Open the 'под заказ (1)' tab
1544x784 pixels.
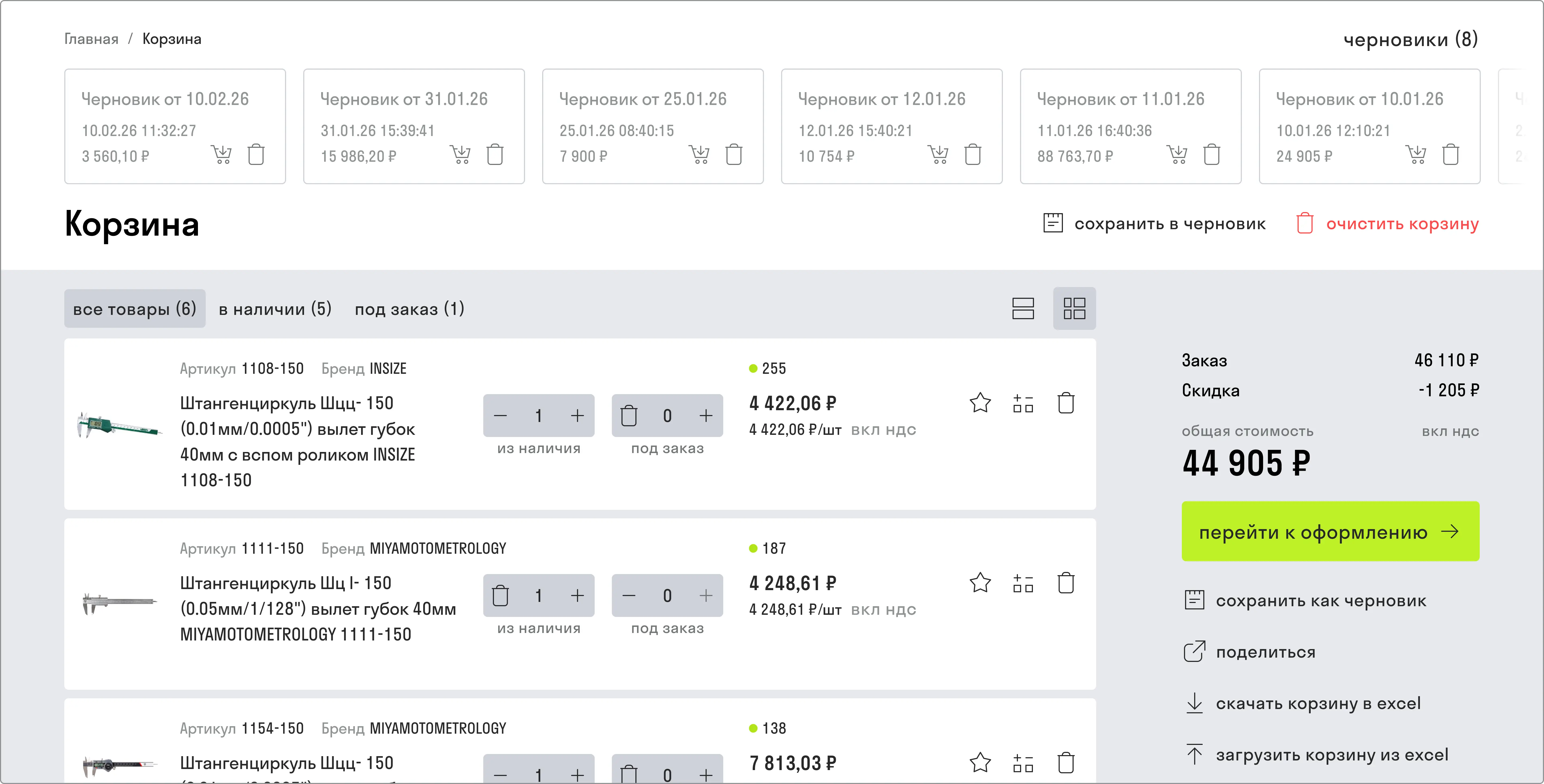pos(409,309)
